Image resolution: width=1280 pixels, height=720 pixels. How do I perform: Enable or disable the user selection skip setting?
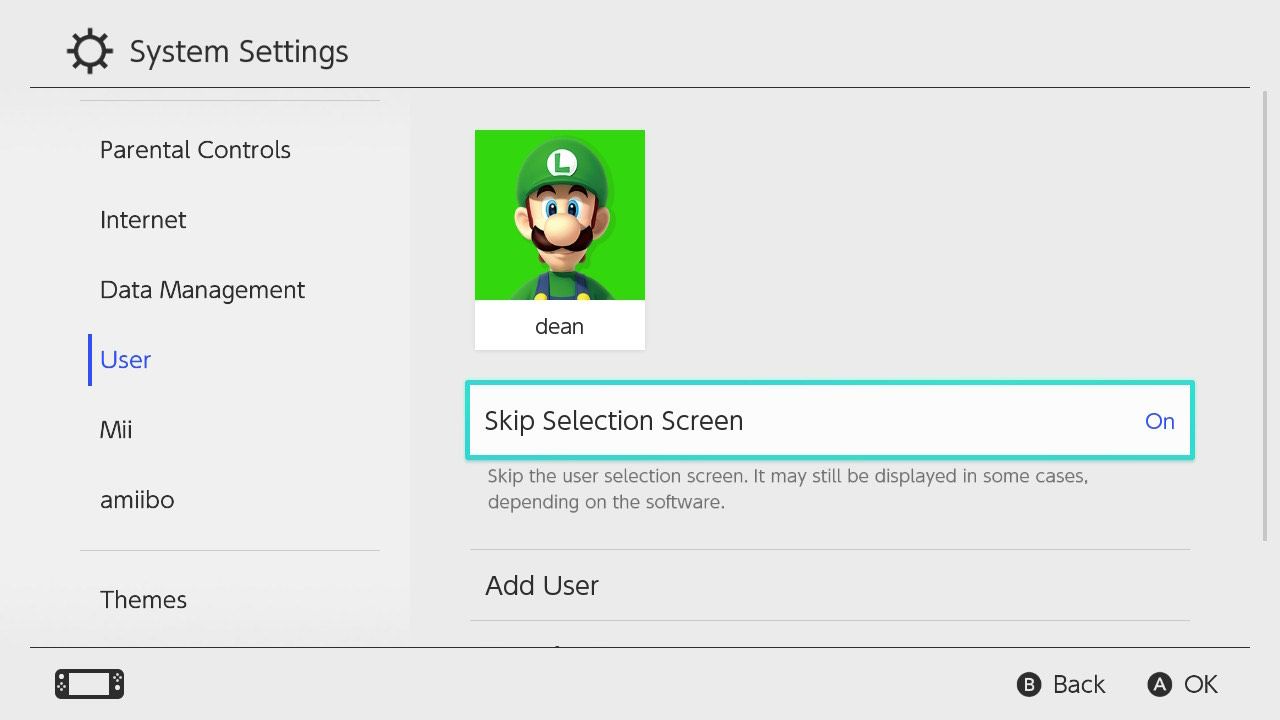point(829,420)
